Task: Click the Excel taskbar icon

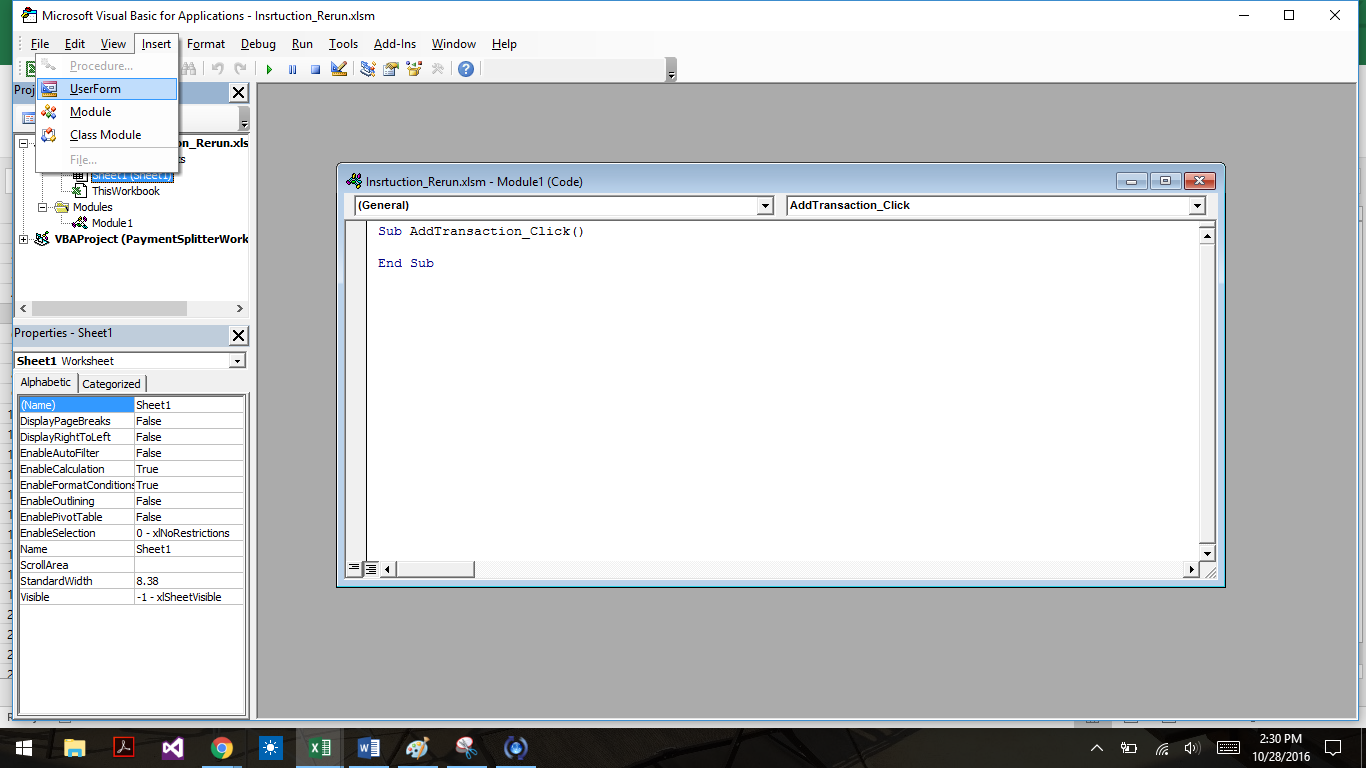Action: (319, 747)
